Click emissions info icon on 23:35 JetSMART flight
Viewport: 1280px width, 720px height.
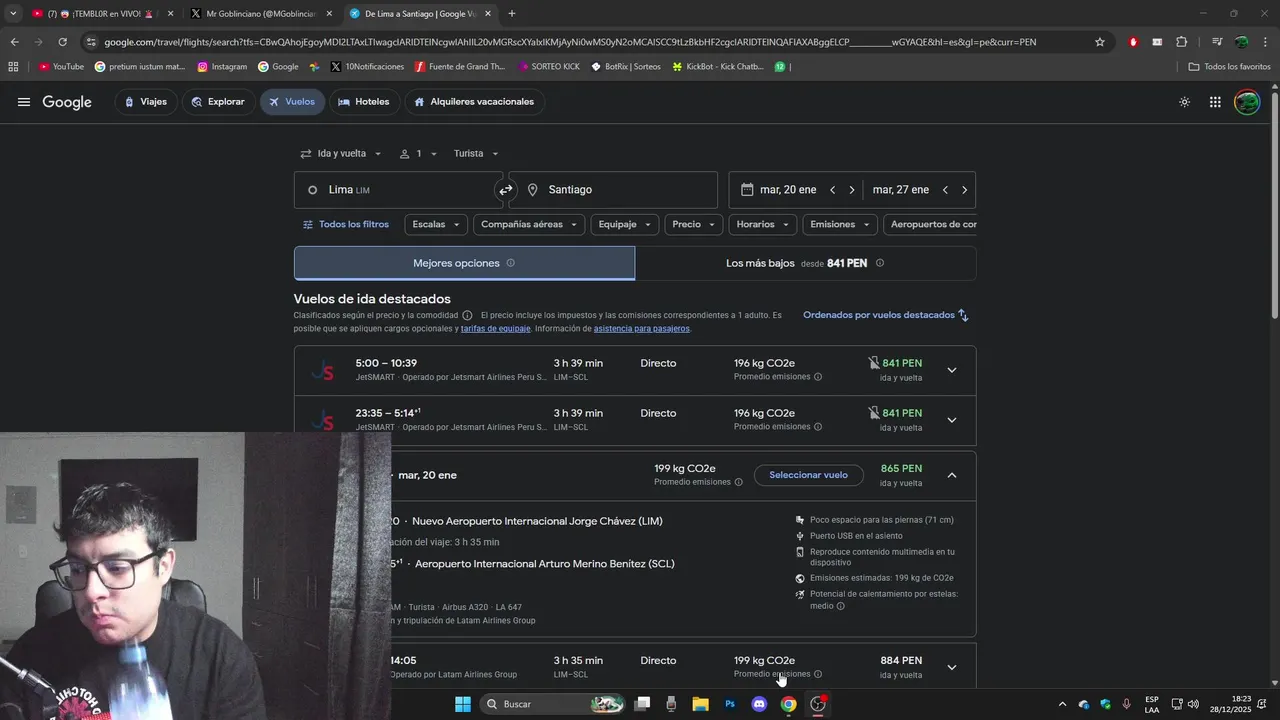click(818, 427)
